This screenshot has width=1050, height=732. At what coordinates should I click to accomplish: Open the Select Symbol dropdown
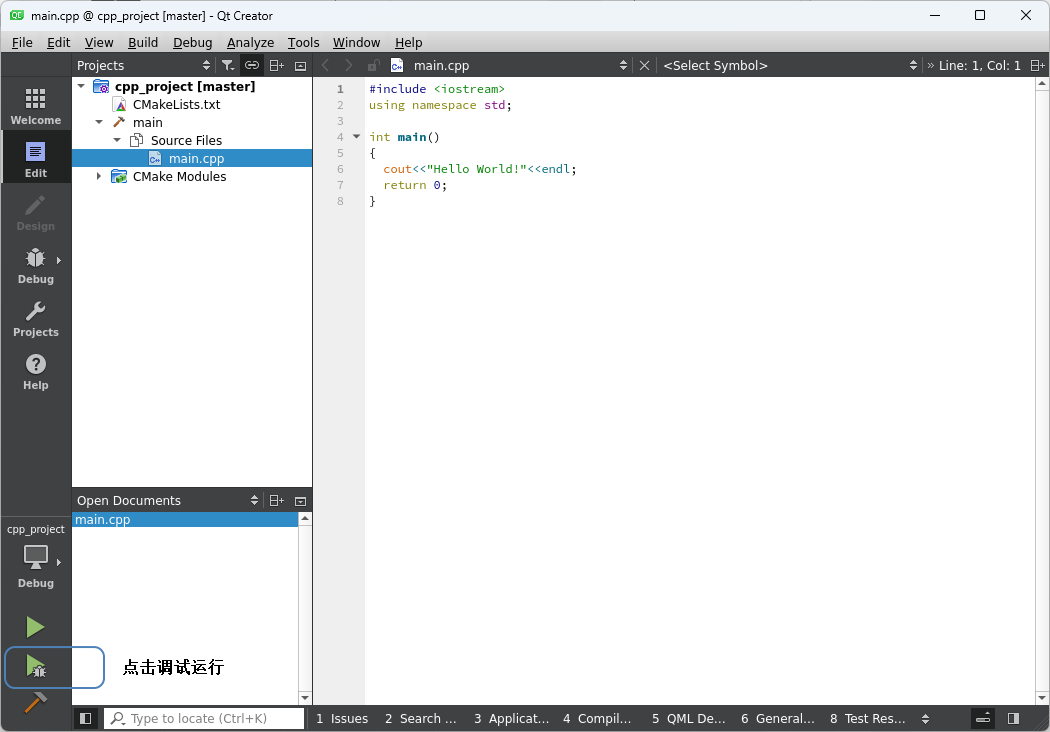913,65
